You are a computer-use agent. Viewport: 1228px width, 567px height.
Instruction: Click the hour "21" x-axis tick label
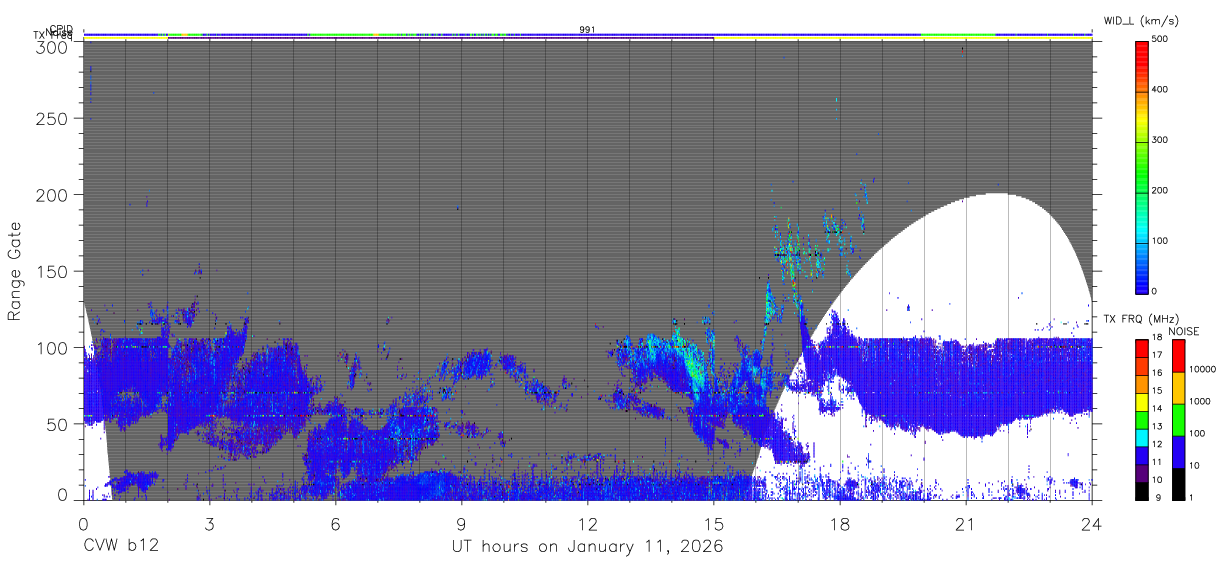click(966, 523)
